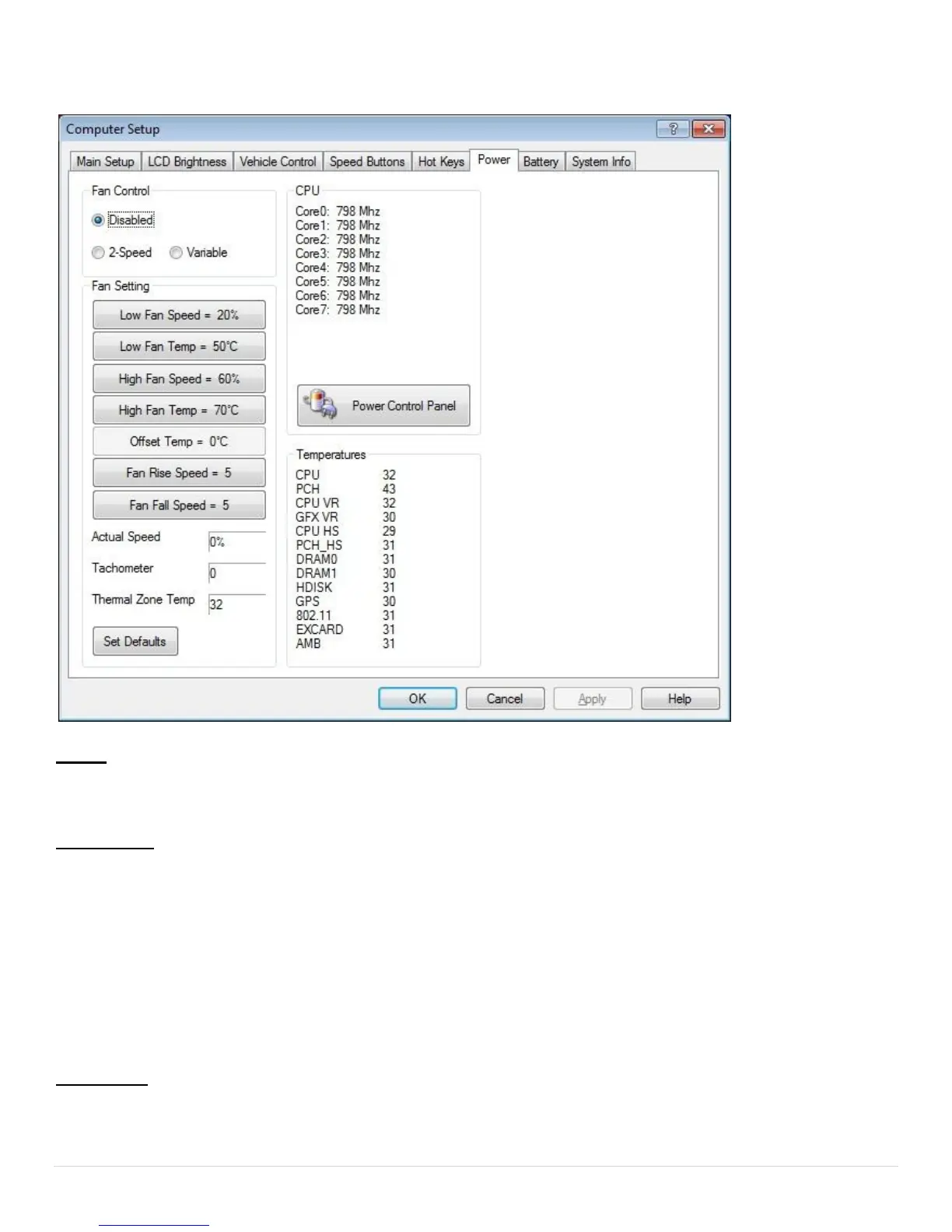Click the DRAM1 temperature row

pyautogui.click(x=345, y=573)
